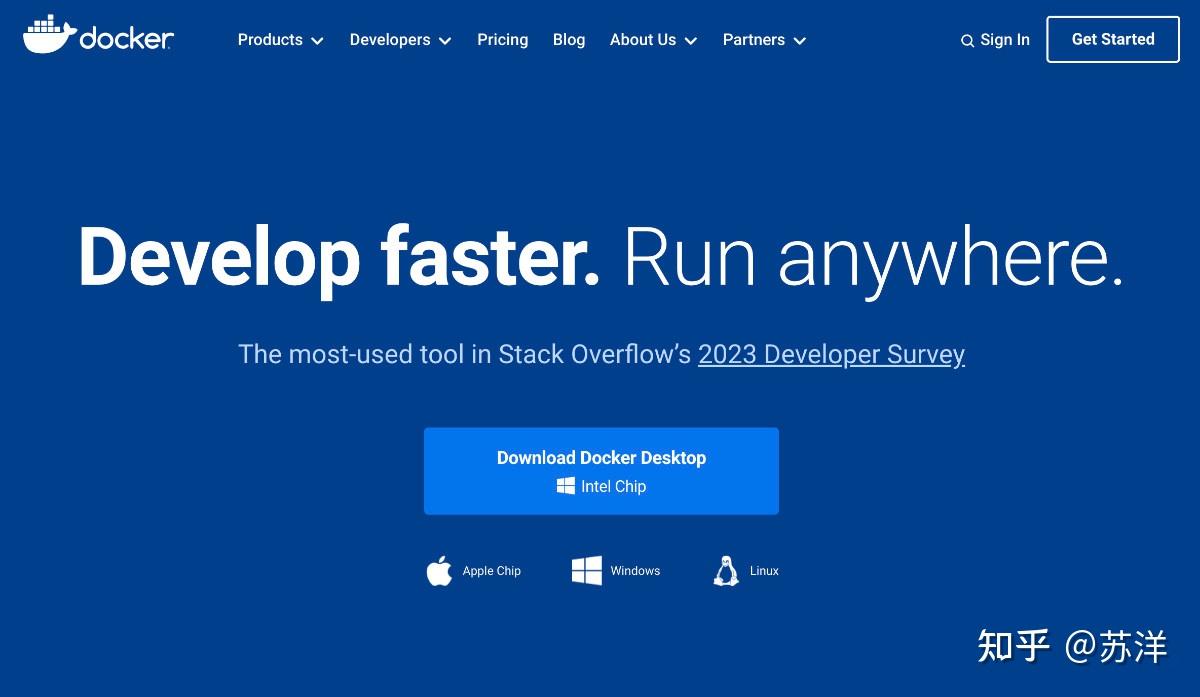The width and height of the screenshot is (1200, 697).
Task: Click Download Docker Desktop for Intel Chip
Action: coord(601,458)
